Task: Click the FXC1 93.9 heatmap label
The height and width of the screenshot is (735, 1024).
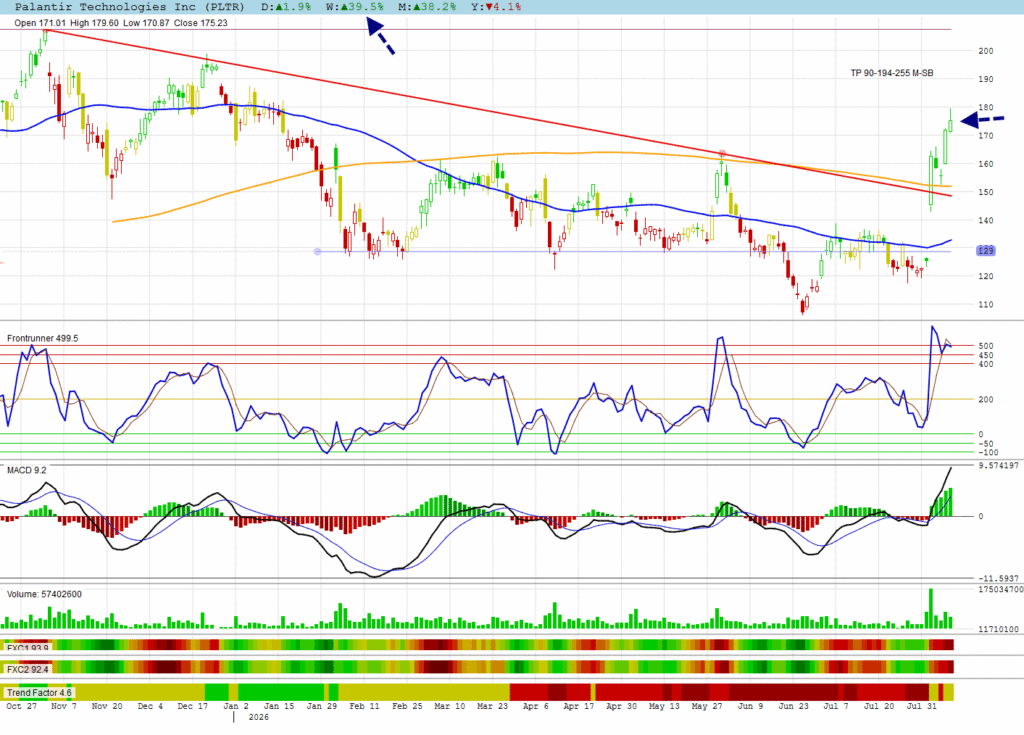Action: tap(27, 648)
